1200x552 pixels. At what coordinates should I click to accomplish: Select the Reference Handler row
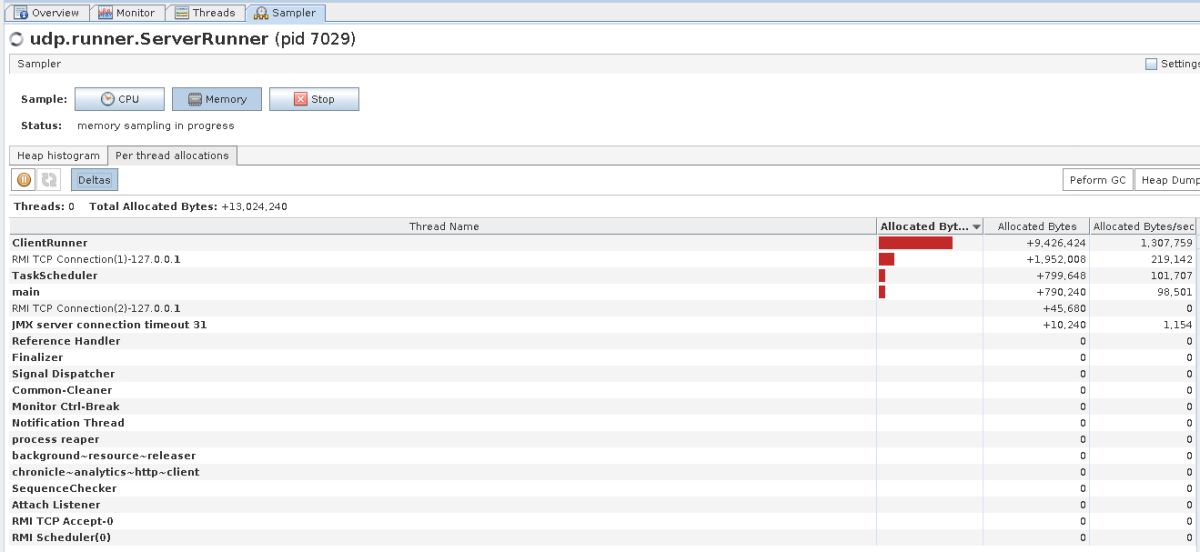tap(604, 341)
